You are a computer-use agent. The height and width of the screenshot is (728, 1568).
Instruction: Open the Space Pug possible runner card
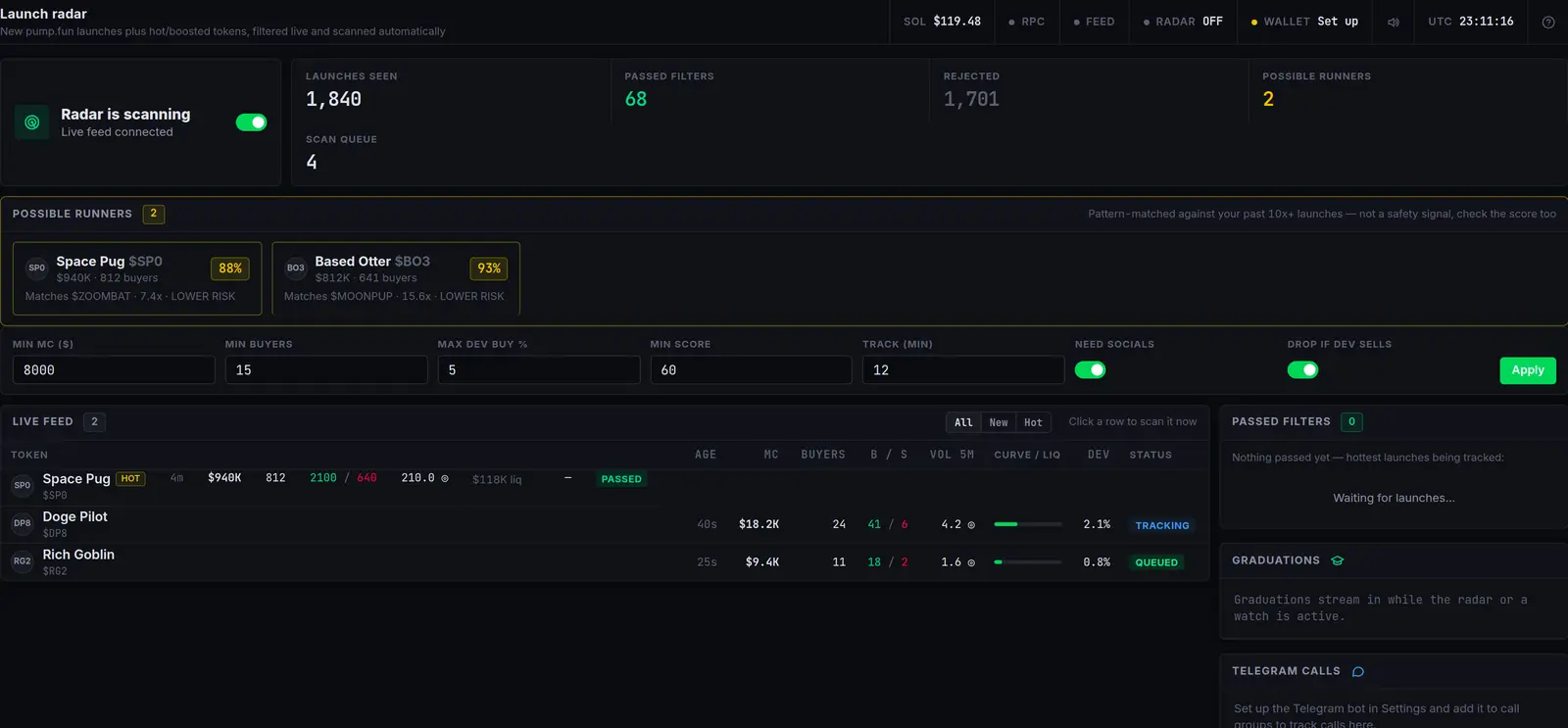point(137,278)
